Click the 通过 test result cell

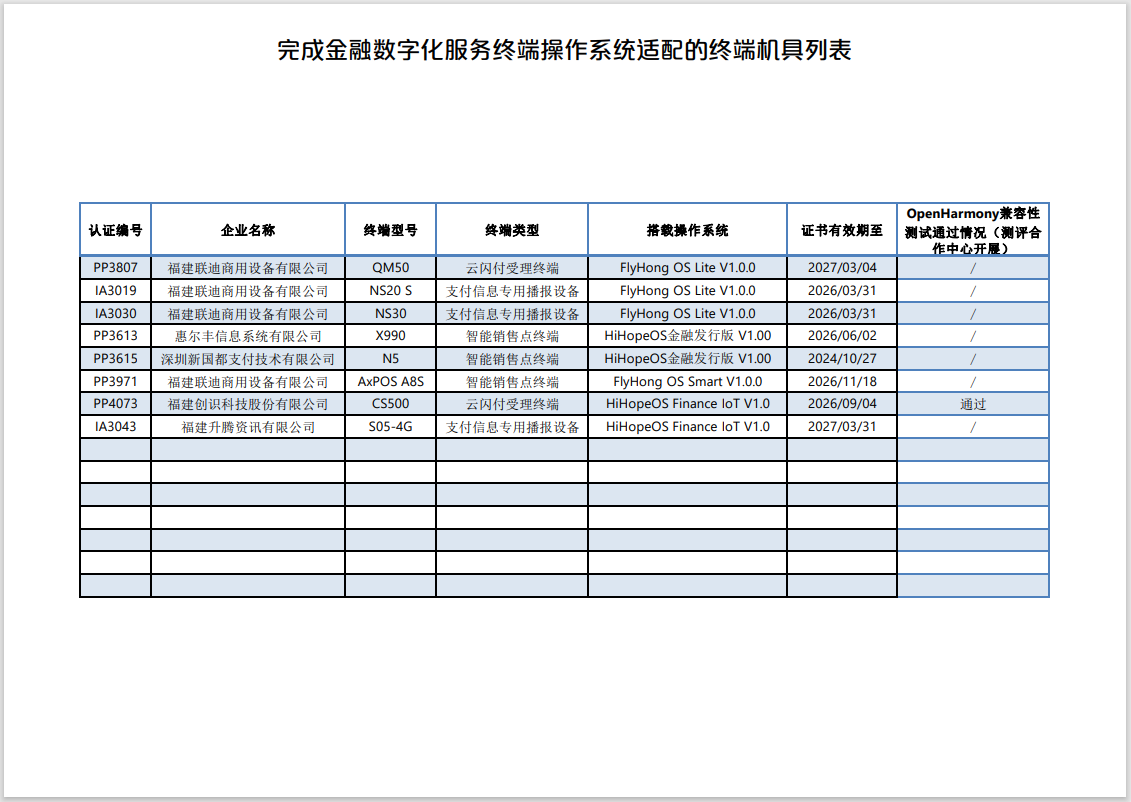[973, 404]
